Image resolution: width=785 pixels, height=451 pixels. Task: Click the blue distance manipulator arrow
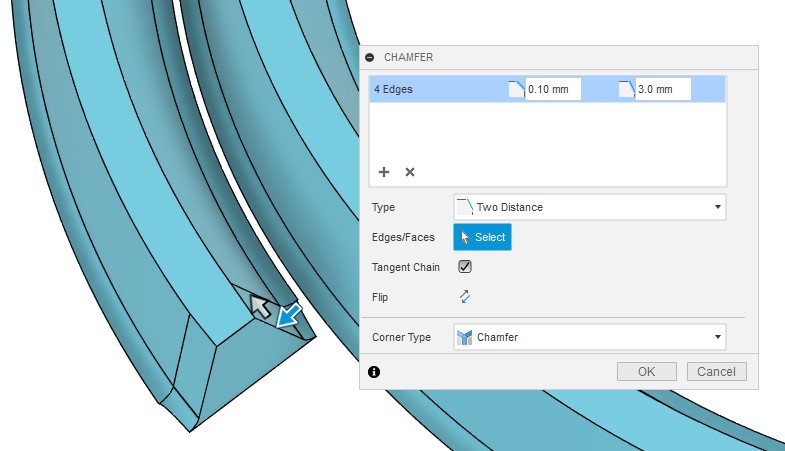tap(290, 317)
